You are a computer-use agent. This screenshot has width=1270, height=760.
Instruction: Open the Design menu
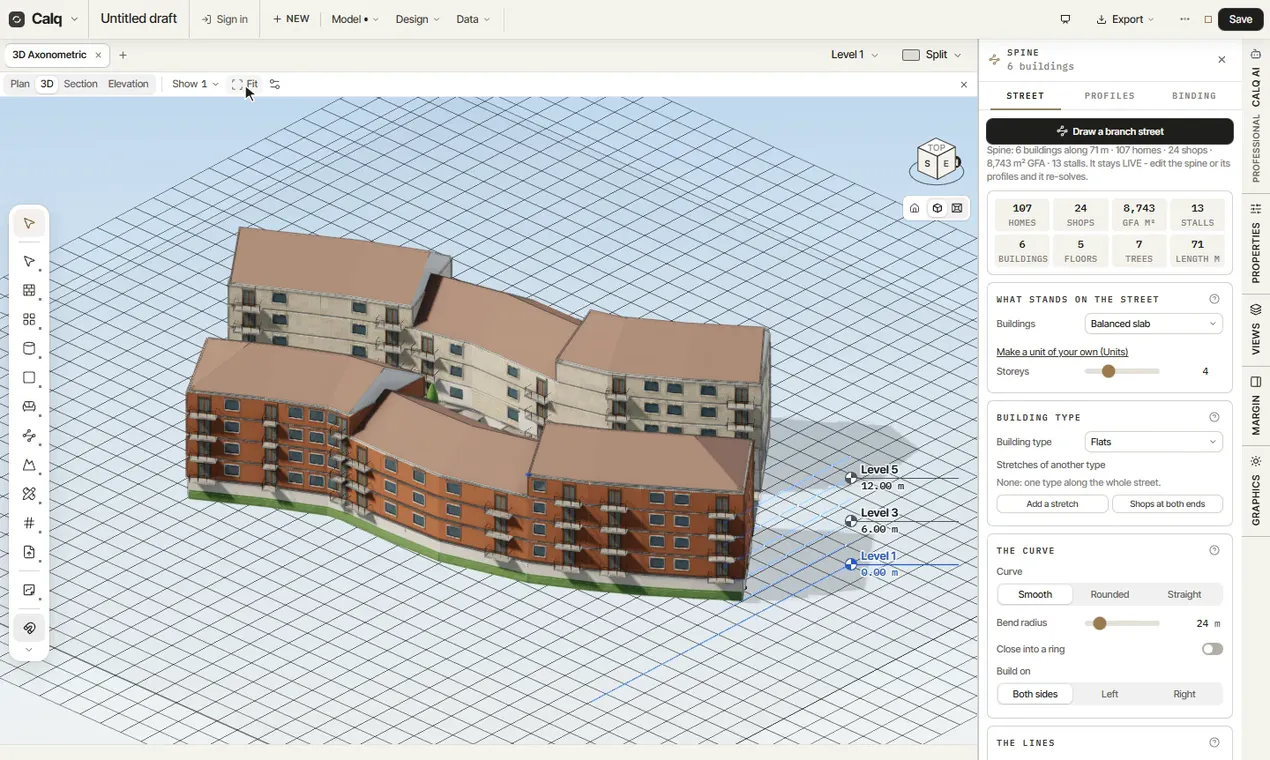417,19
